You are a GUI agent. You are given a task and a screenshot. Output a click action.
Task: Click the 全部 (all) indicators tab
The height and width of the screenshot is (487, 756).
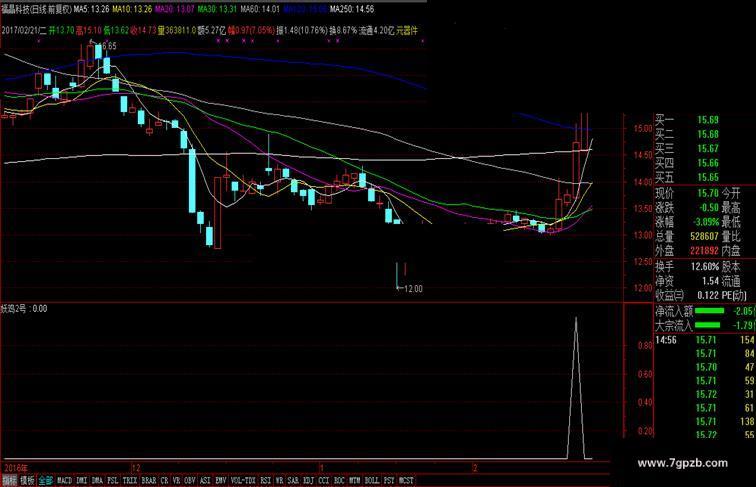[46, 481]
